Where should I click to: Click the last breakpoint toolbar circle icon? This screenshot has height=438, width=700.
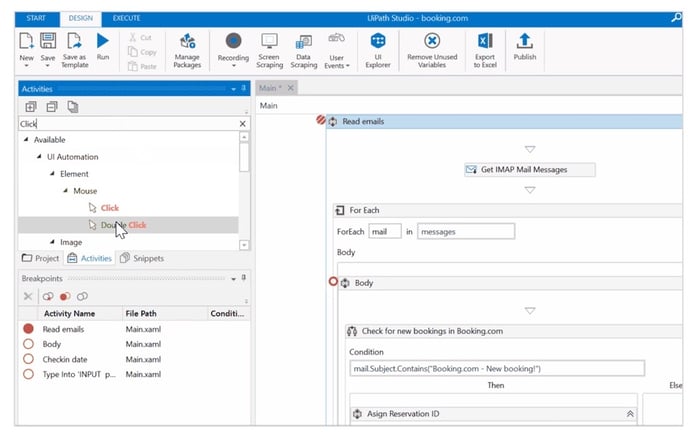click(82, 296)
